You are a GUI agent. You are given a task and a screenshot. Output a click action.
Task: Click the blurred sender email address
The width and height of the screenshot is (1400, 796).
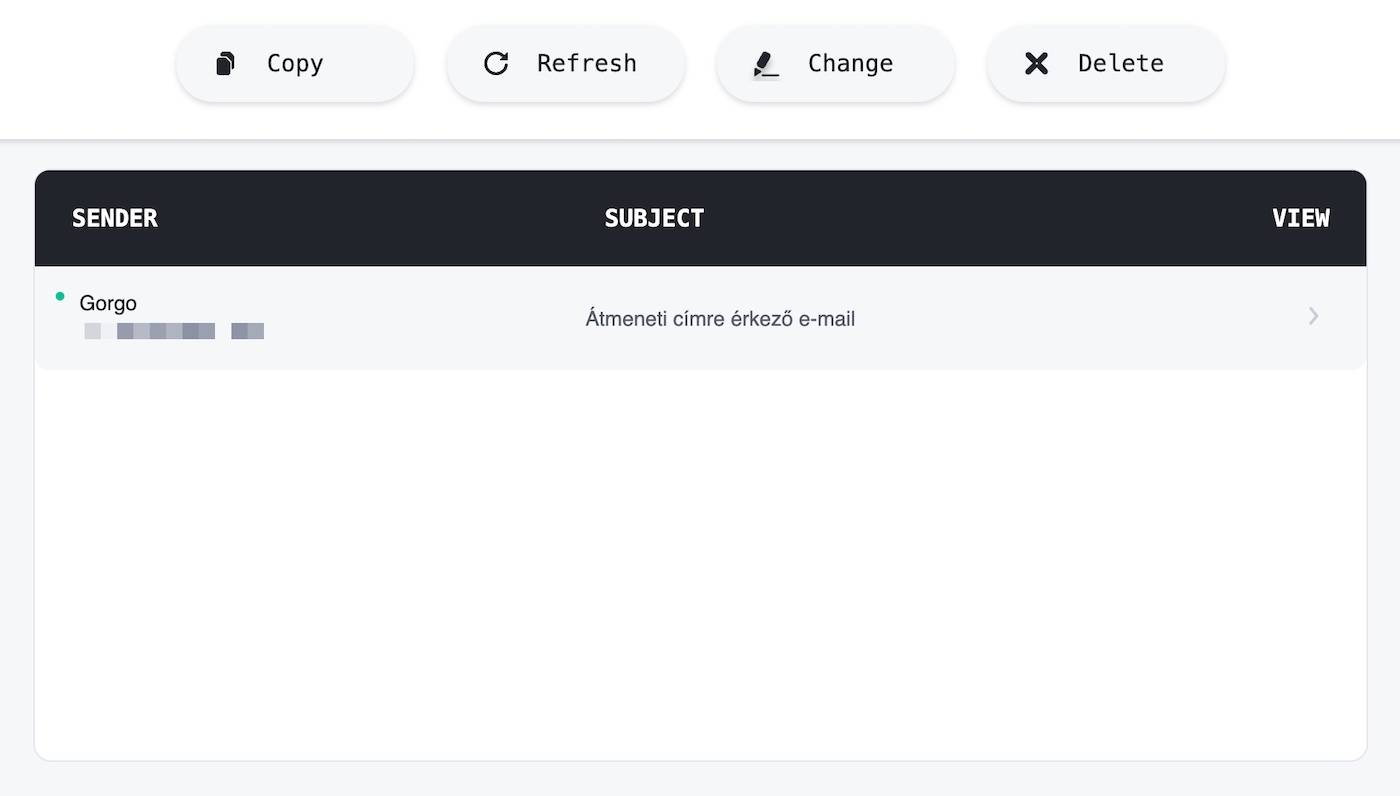pyautogui.click(x=174, y=331)
